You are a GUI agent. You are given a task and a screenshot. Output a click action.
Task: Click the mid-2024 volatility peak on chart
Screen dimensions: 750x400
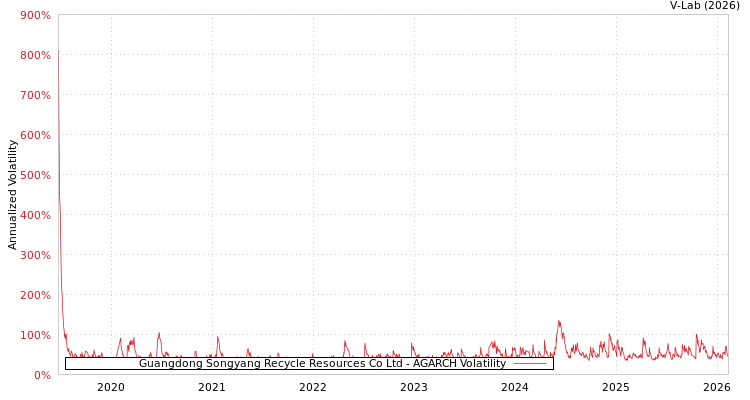point(559,322)
